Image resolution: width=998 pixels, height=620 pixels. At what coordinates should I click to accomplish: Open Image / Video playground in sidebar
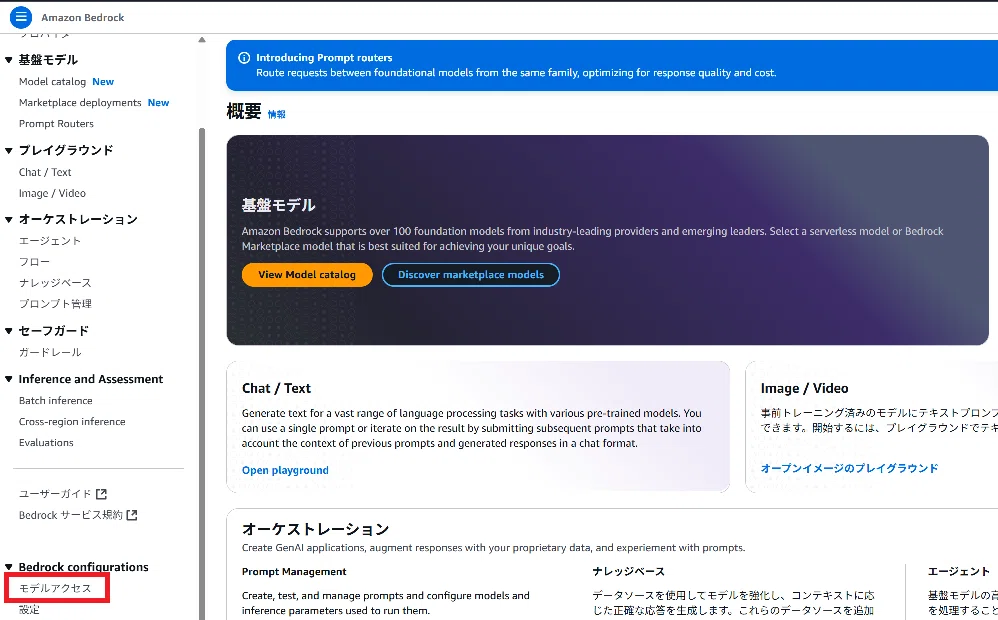point(52,193)
